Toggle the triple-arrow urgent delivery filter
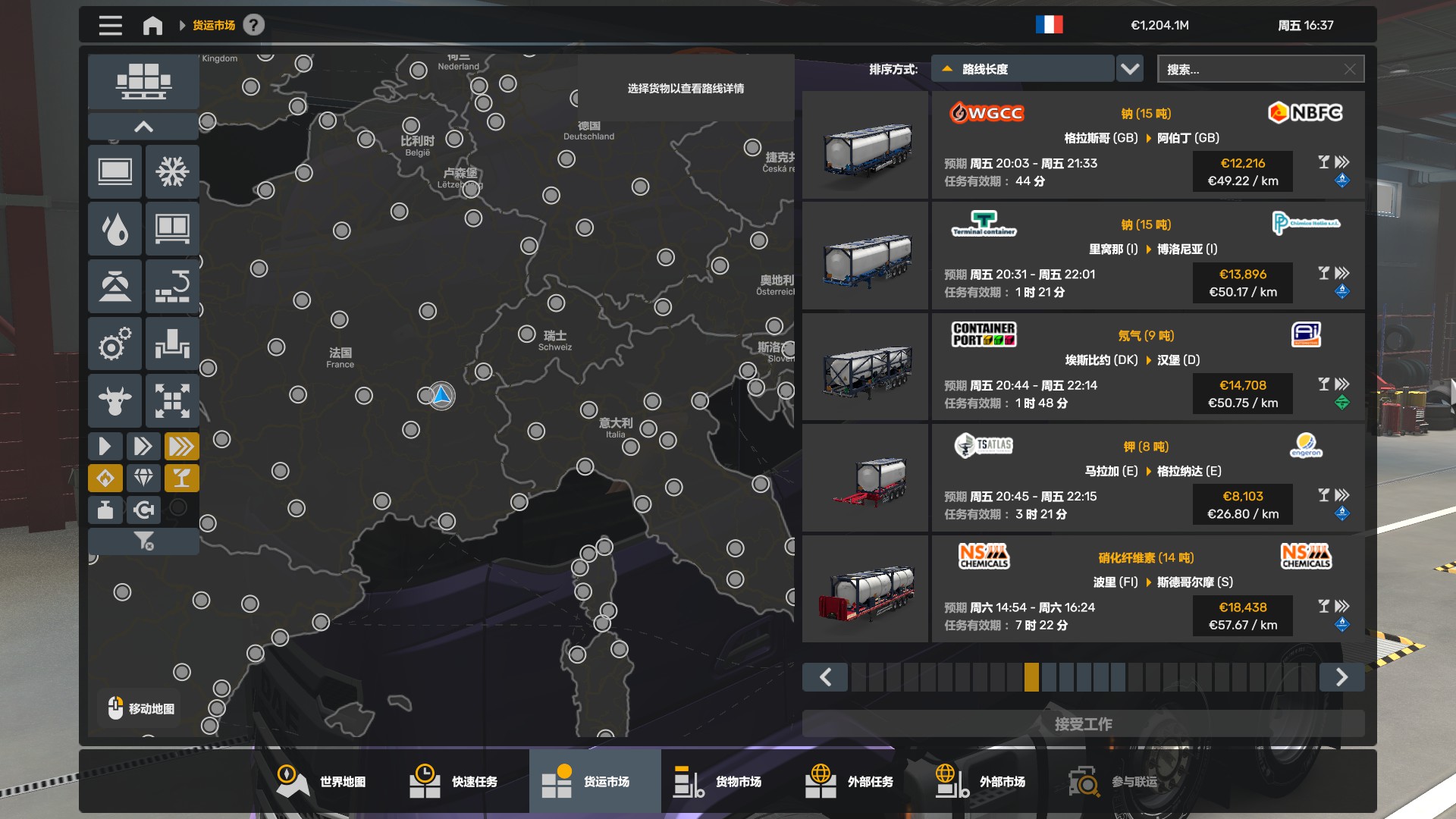The height and width of the screenshot is (819, 1456). coord(181,446)
